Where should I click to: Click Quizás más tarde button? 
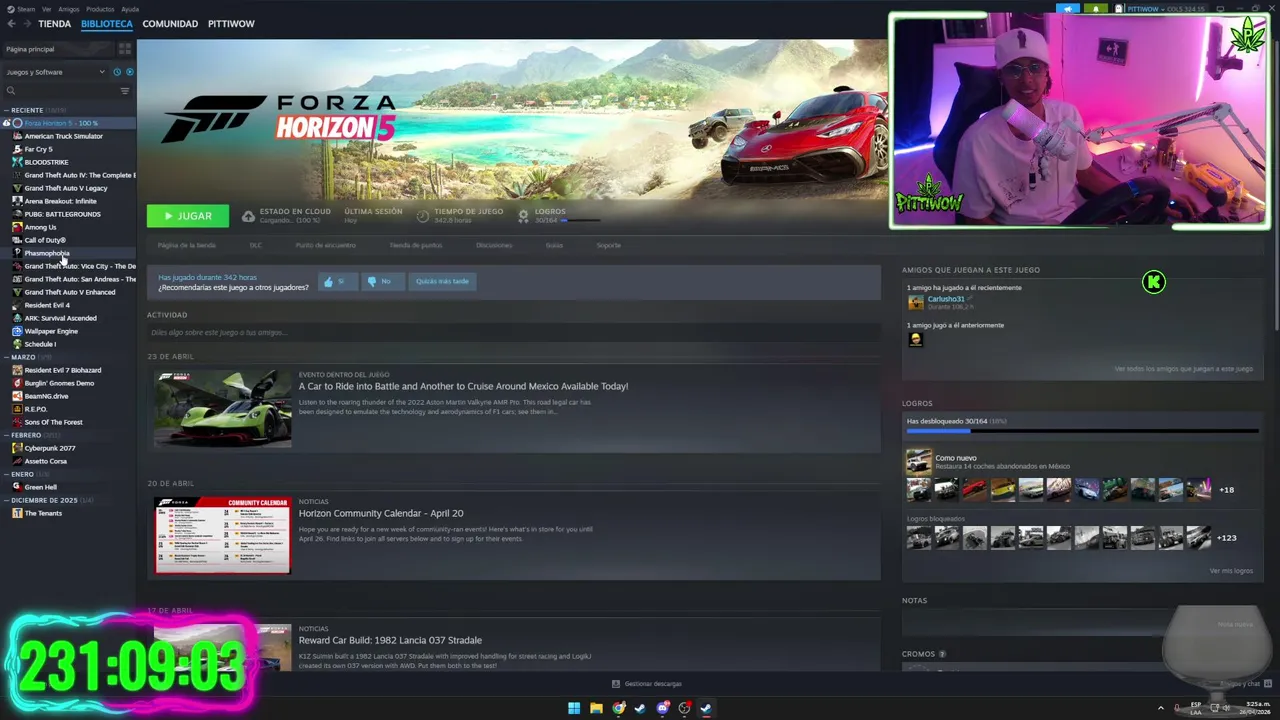click(x=442, y=281)
